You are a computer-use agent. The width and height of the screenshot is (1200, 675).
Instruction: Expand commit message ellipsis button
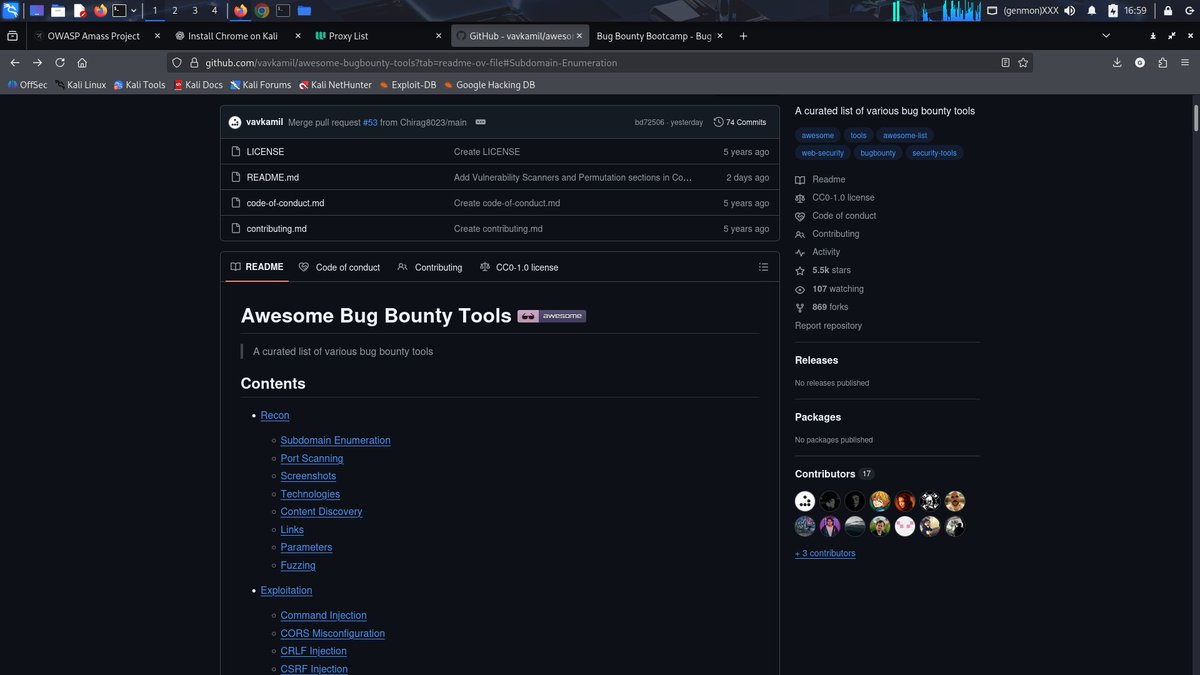(480, 122)
